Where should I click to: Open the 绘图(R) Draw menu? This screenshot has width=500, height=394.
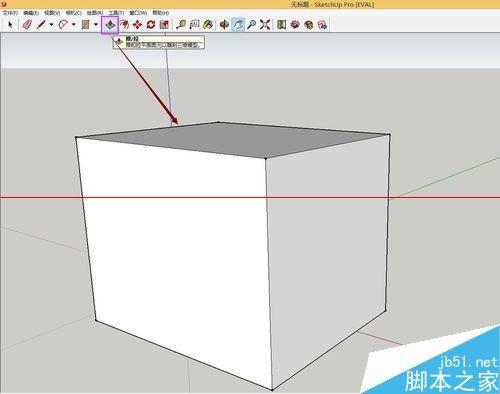95,13
